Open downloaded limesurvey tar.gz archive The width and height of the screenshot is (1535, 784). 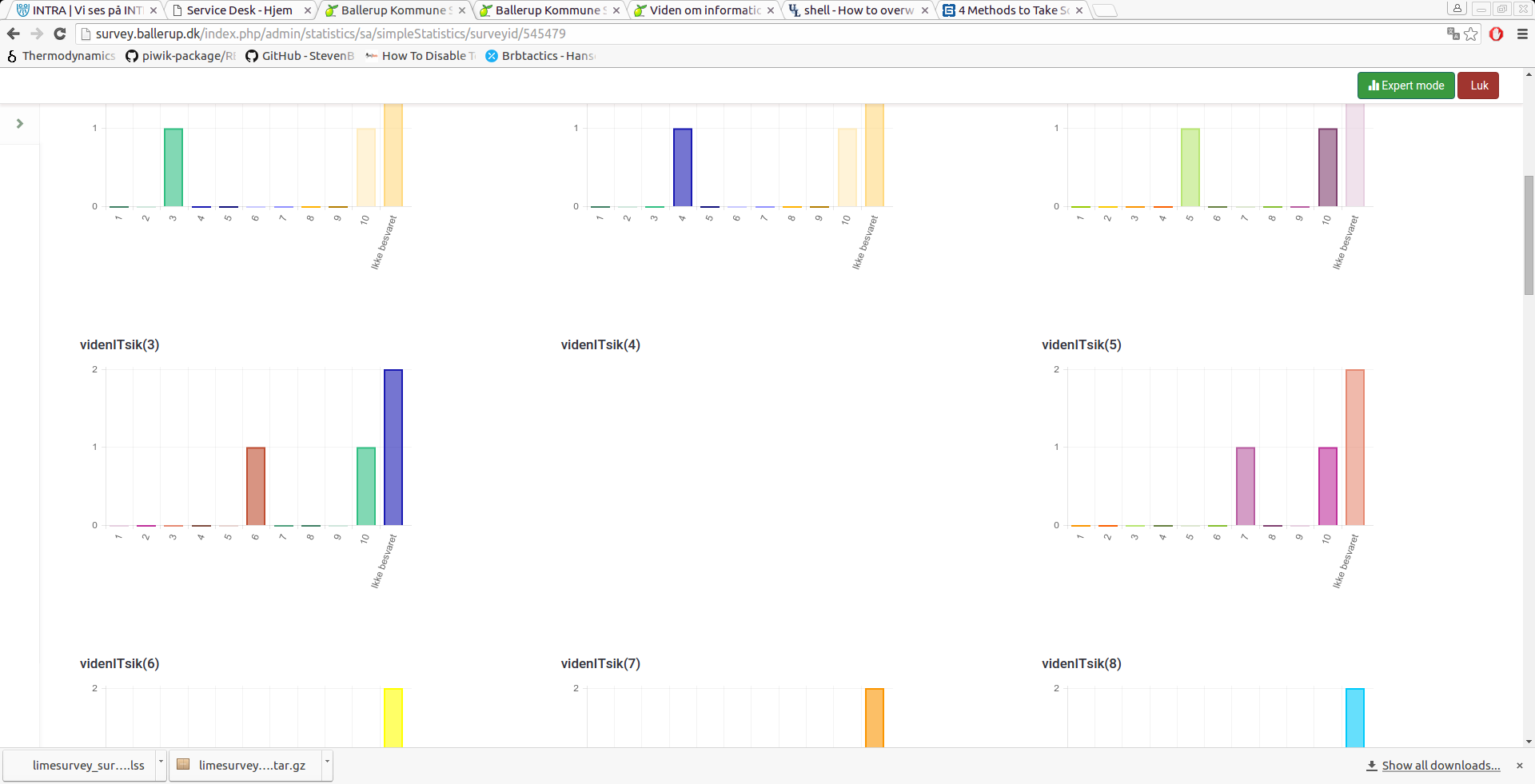245,766
